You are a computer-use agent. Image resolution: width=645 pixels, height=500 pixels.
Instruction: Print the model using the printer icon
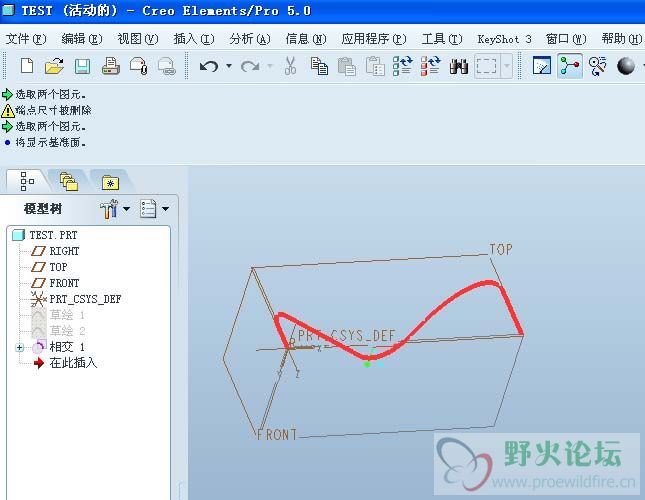click(x=111, y=66)
